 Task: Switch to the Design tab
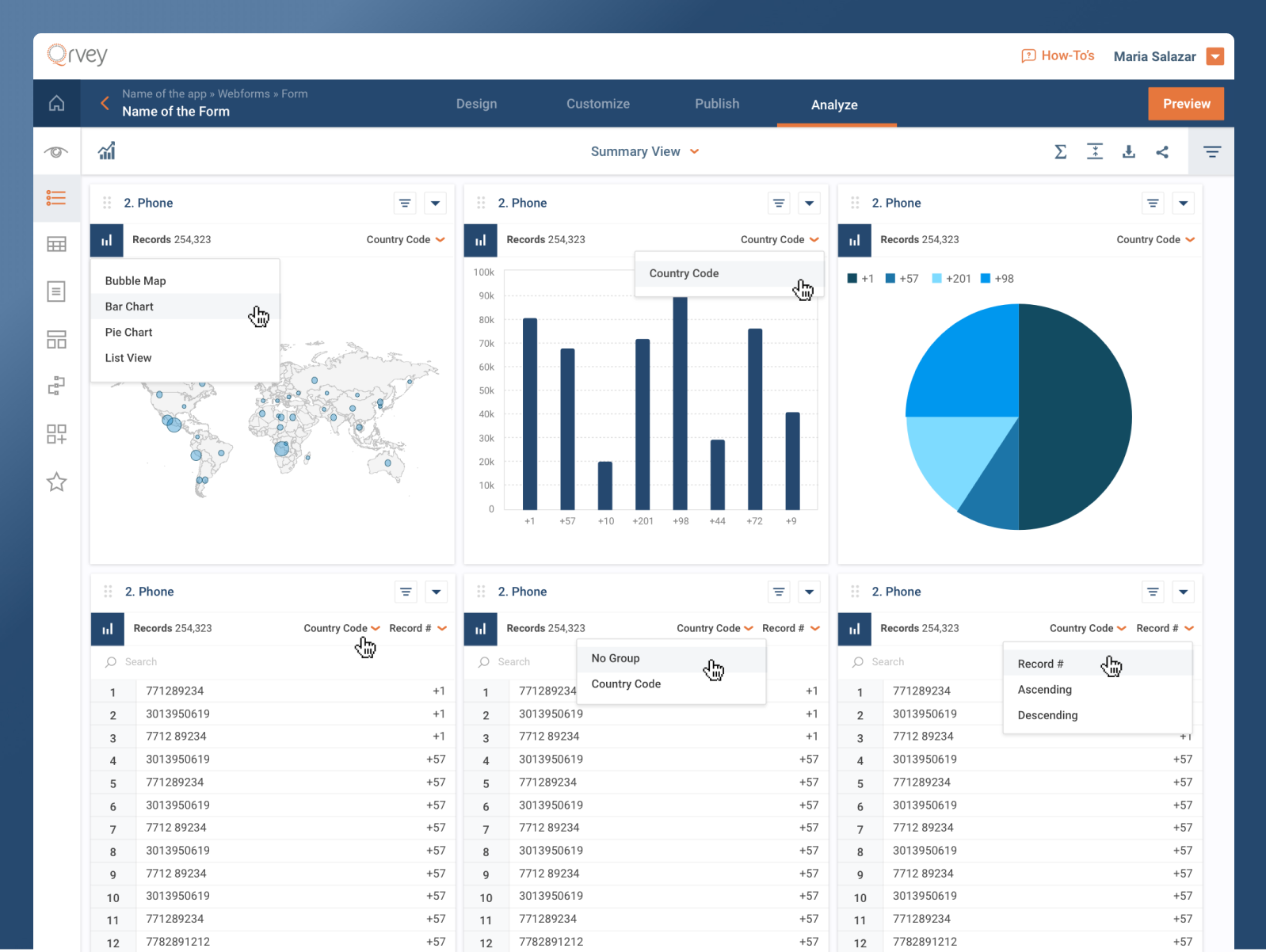[477, 104]
